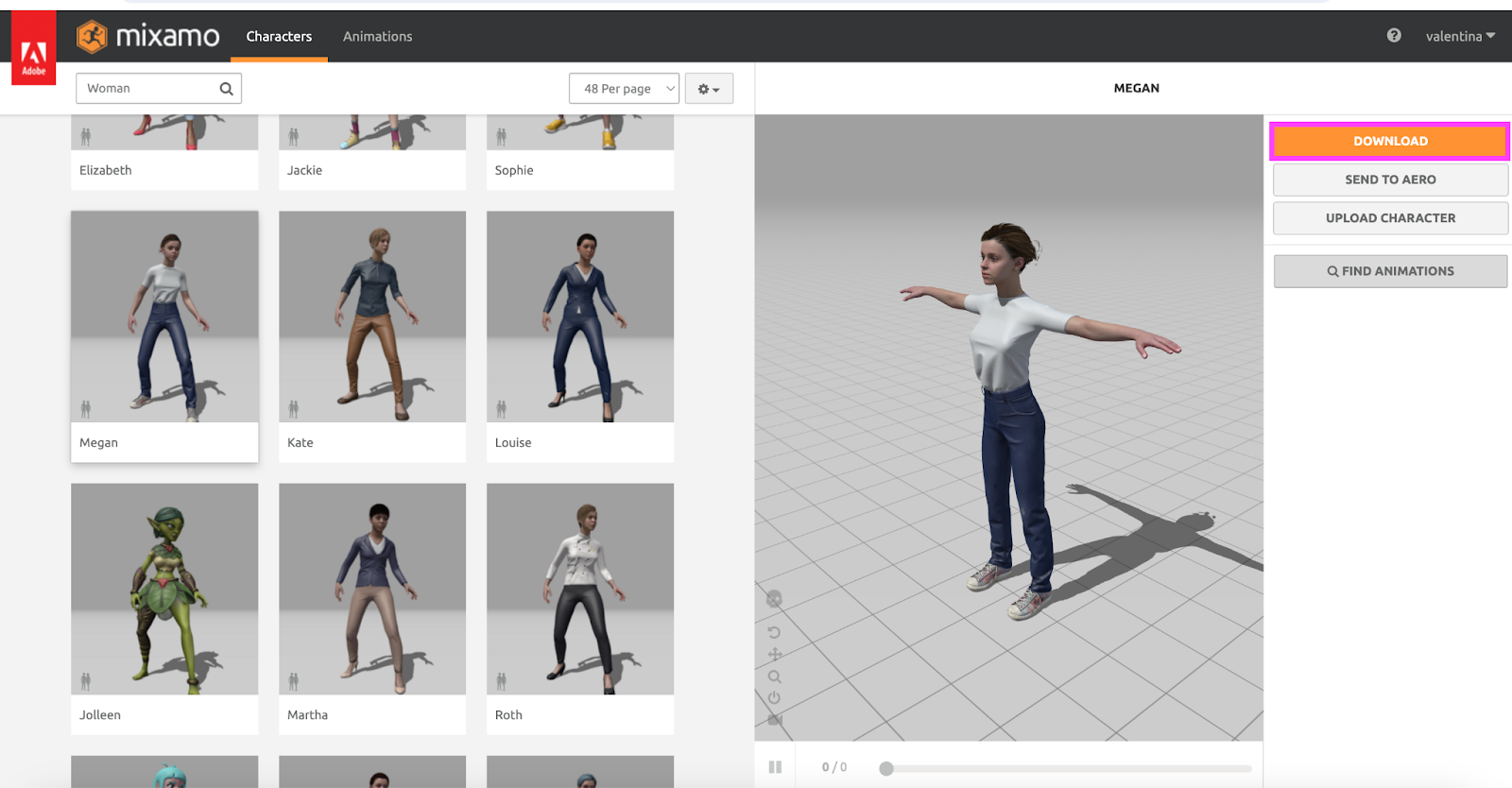Viewport: 1512px width, 788px height.
Task: Click the search magnifier icon beside Woman
Action: click(x=226, y=89)
